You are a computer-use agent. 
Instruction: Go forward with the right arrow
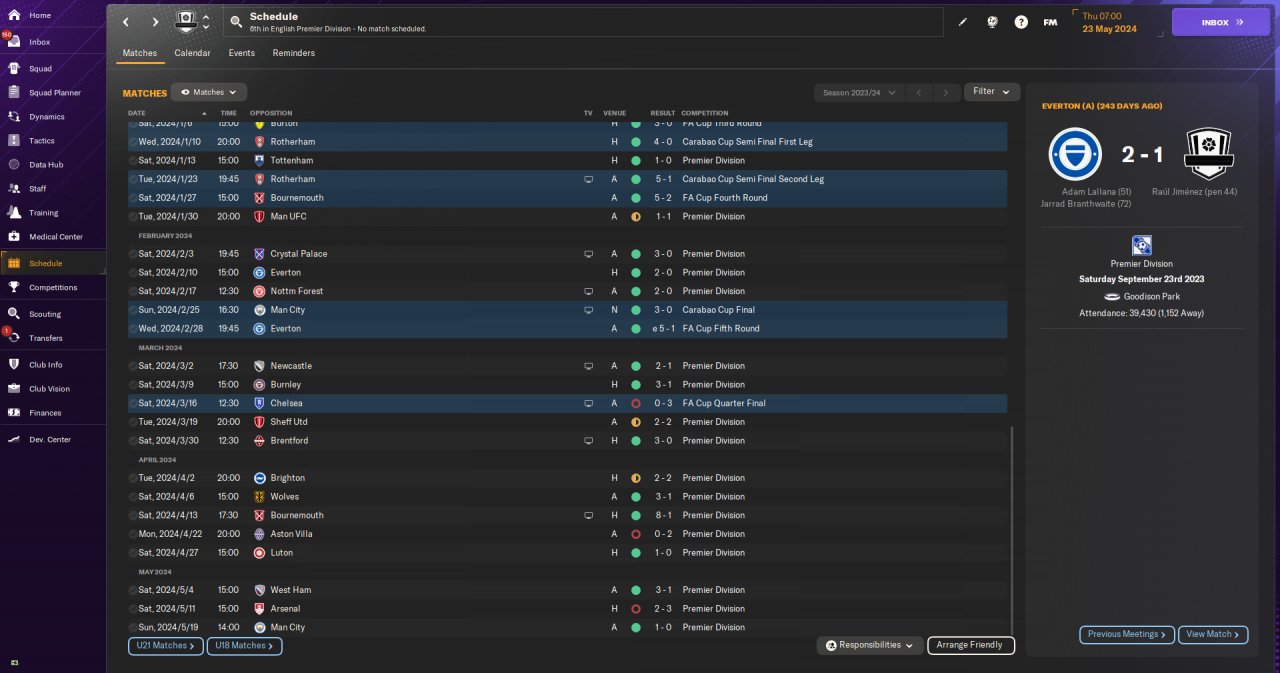point(155,22)
